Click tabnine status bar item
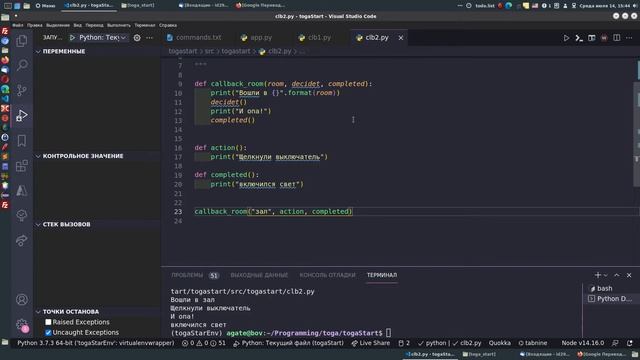 [x=533, y=343]
